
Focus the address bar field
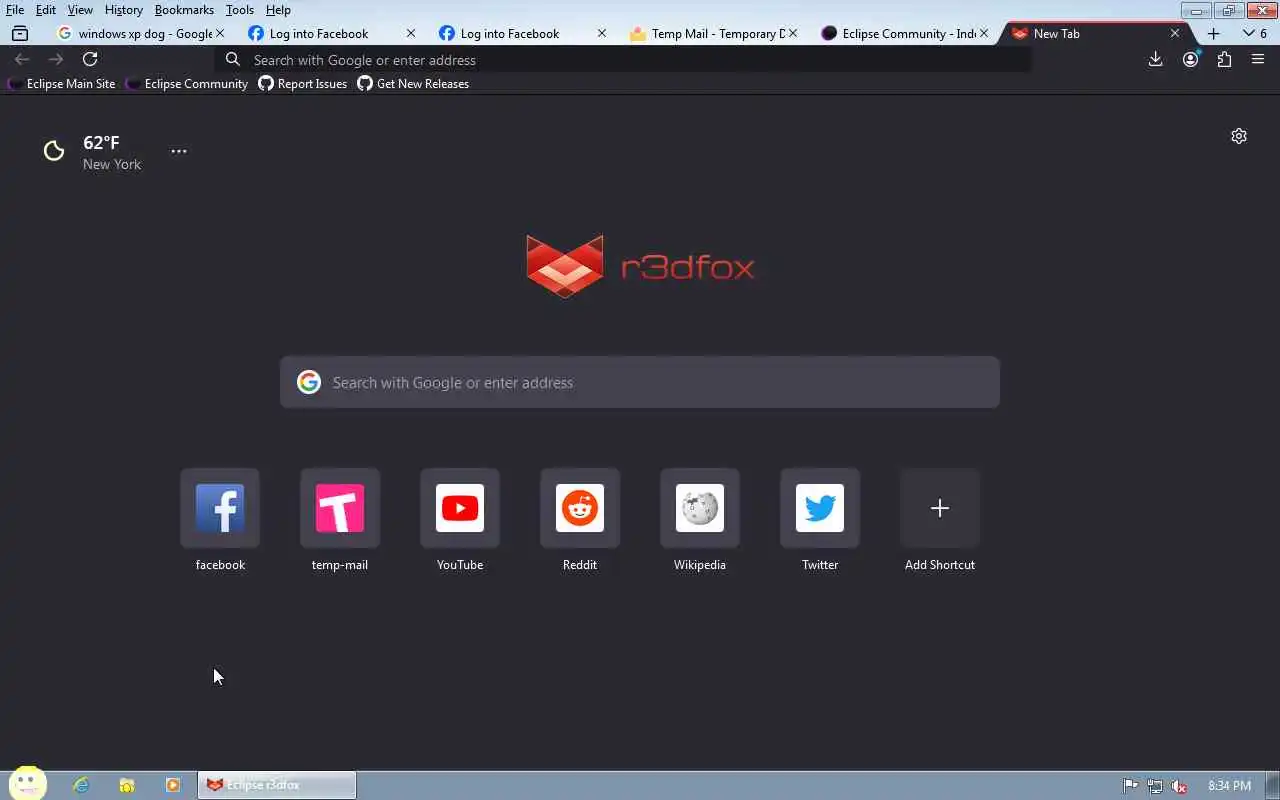point(625,60)
